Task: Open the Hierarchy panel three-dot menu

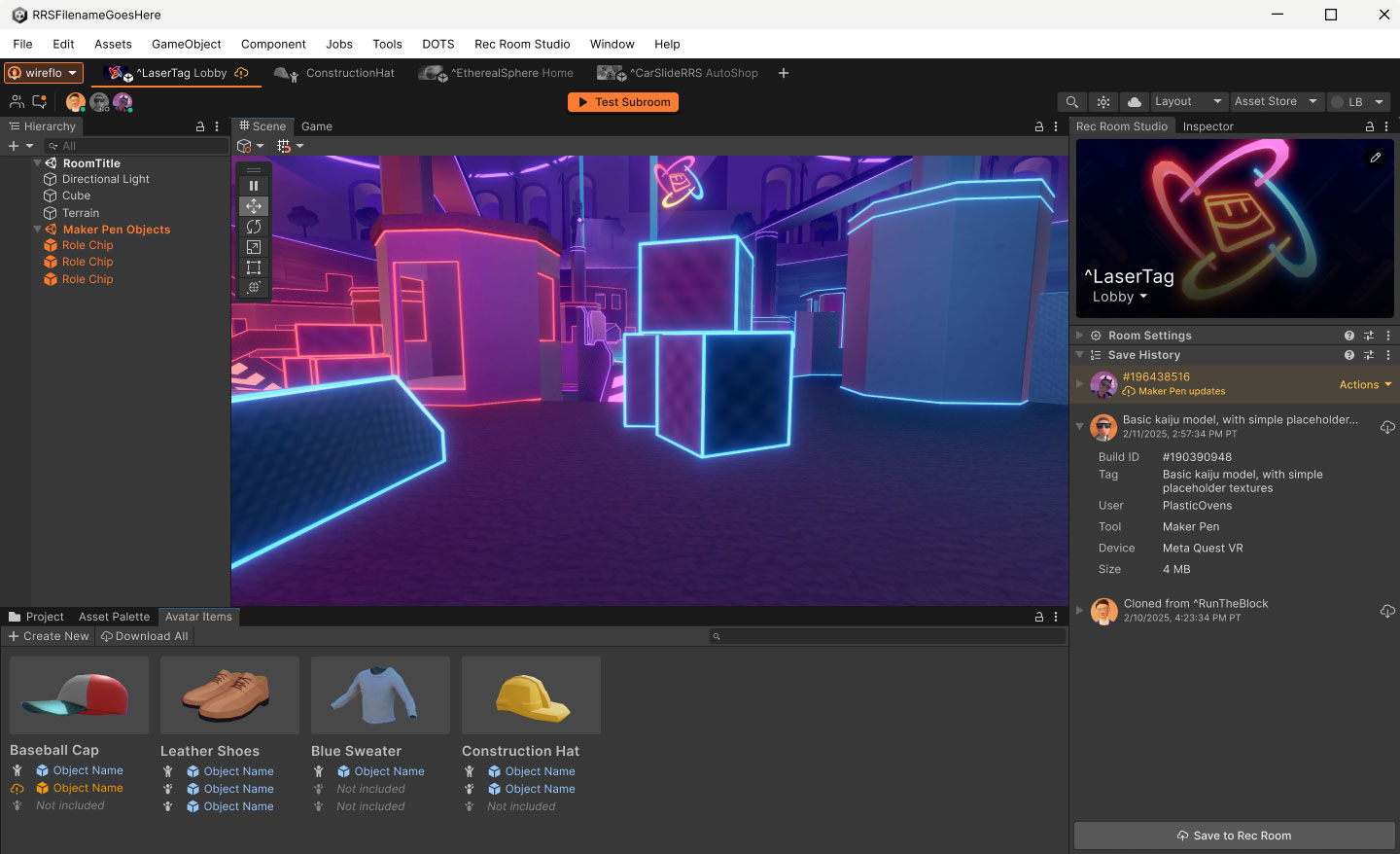Action: pos(217,126)
